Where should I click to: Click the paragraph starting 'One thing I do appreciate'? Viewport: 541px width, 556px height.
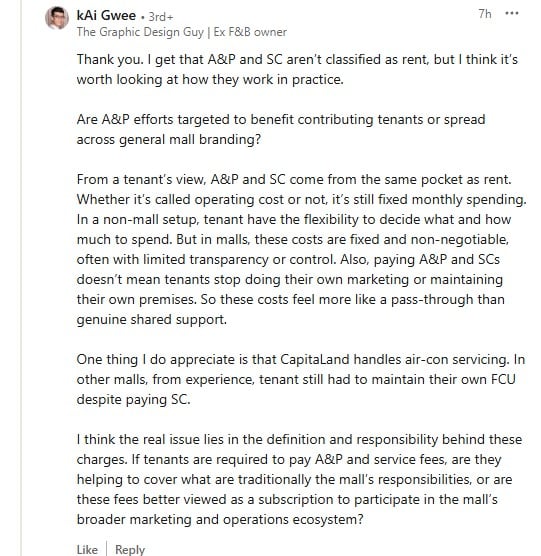(x=301, y=379)
